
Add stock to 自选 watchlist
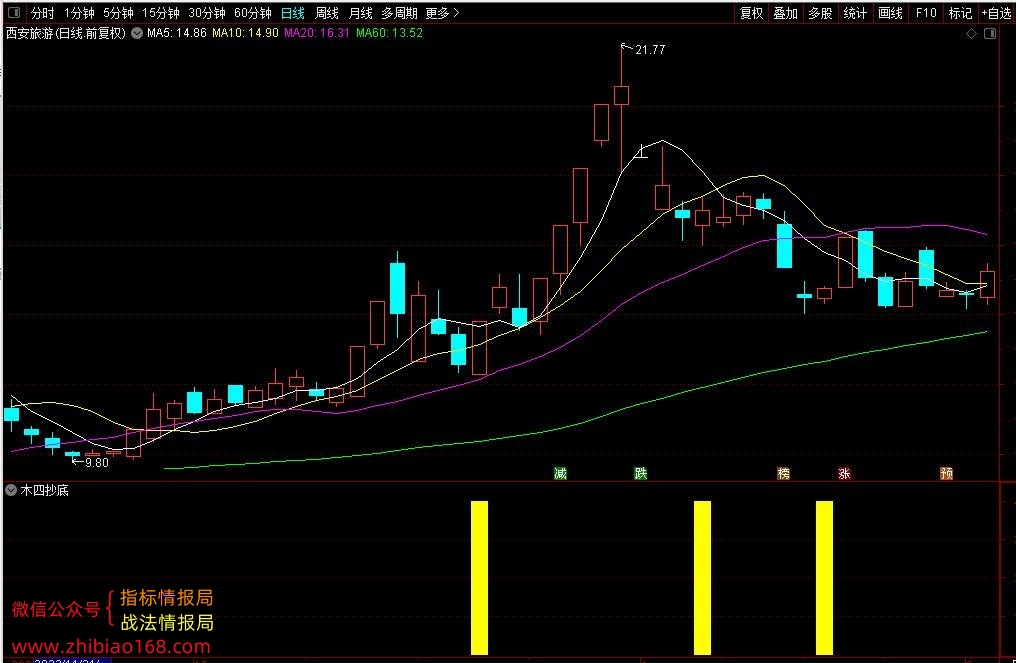997,13
